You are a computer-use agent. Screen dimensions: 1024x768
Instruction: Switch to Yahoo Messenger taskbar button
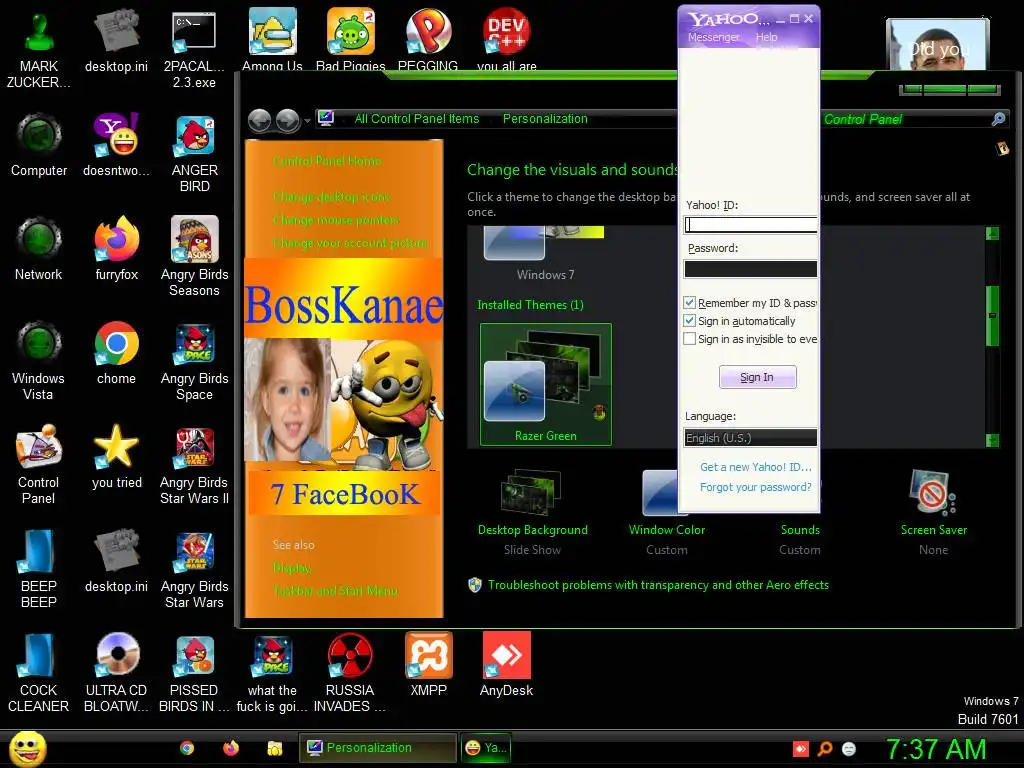click(486, 748)
